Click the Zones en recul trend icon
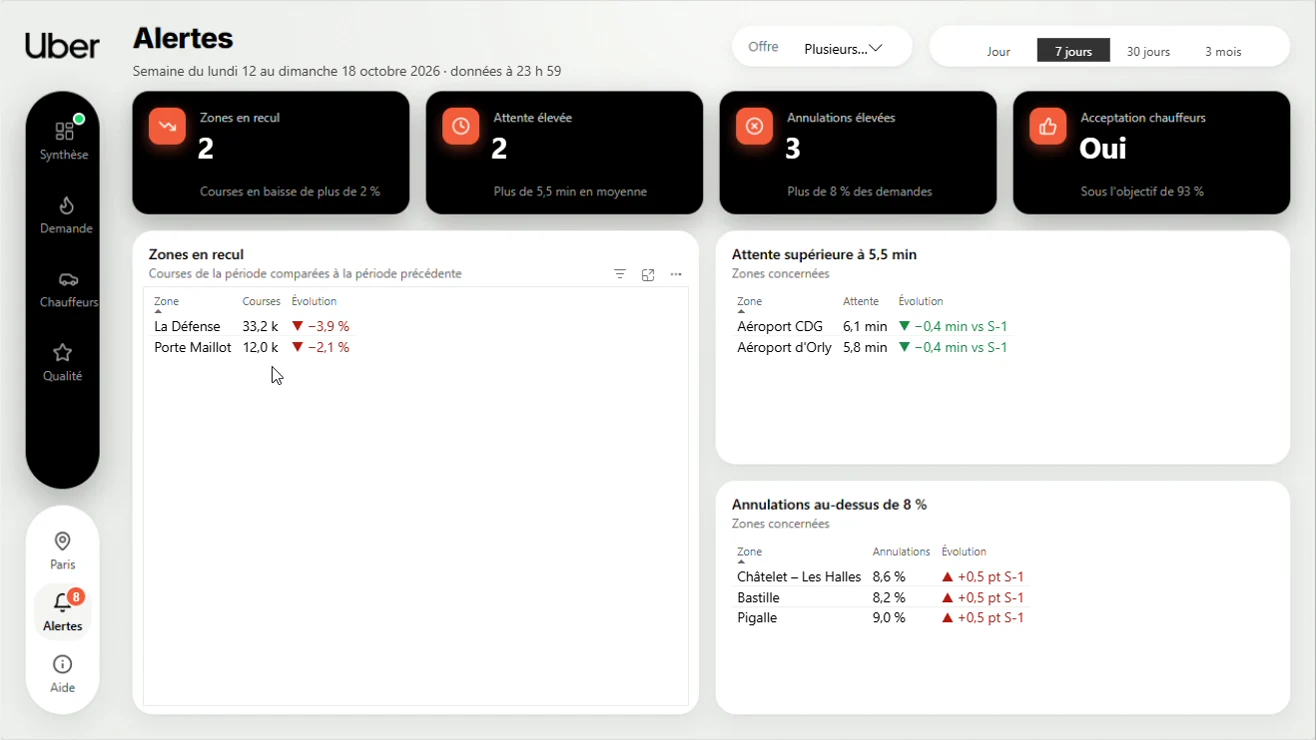 pos(167,126)
